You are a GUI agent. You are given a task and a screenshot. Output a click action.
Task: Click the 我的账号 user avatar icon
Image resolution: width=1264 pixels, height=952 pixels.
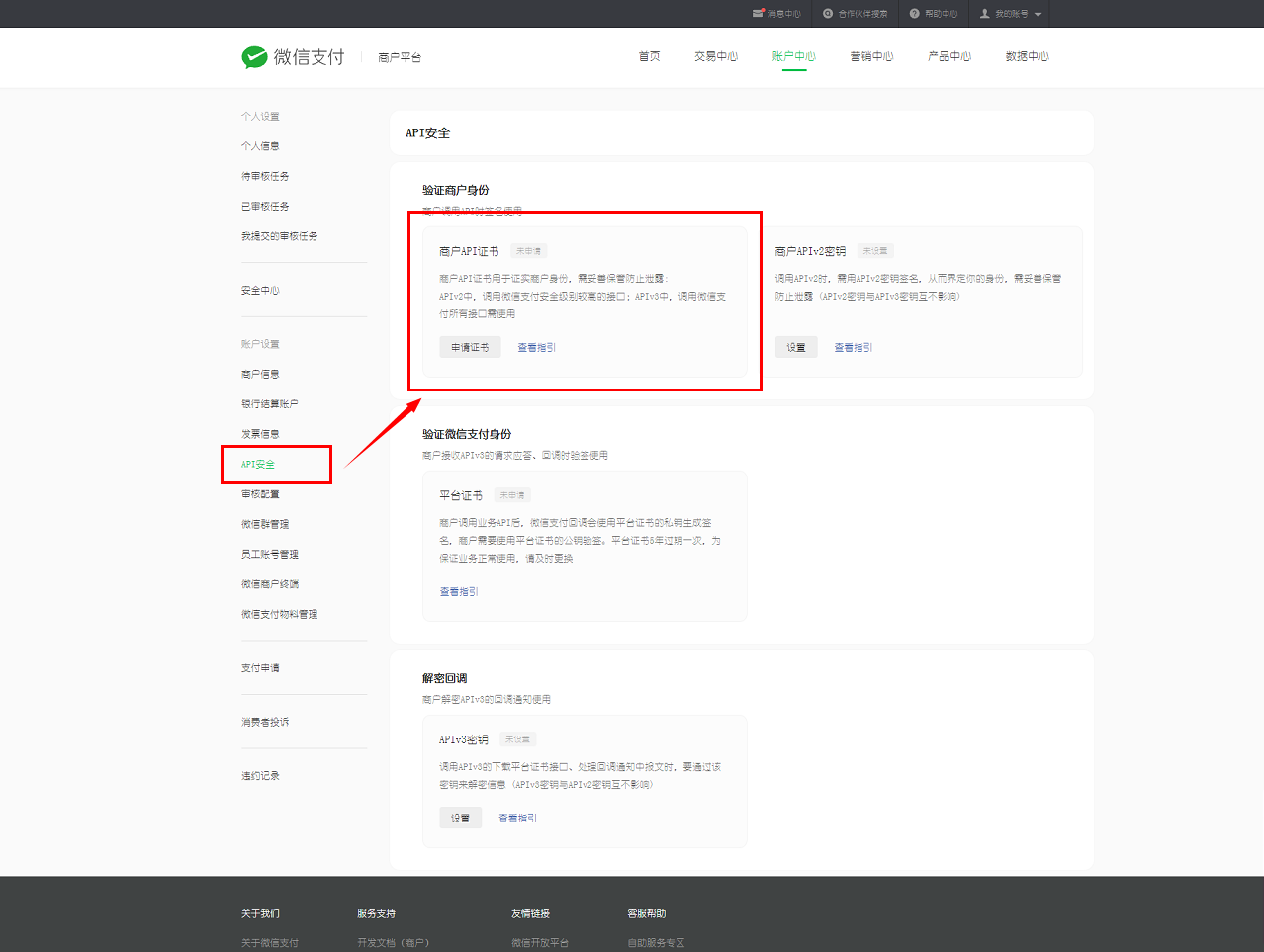coord(984,14)
